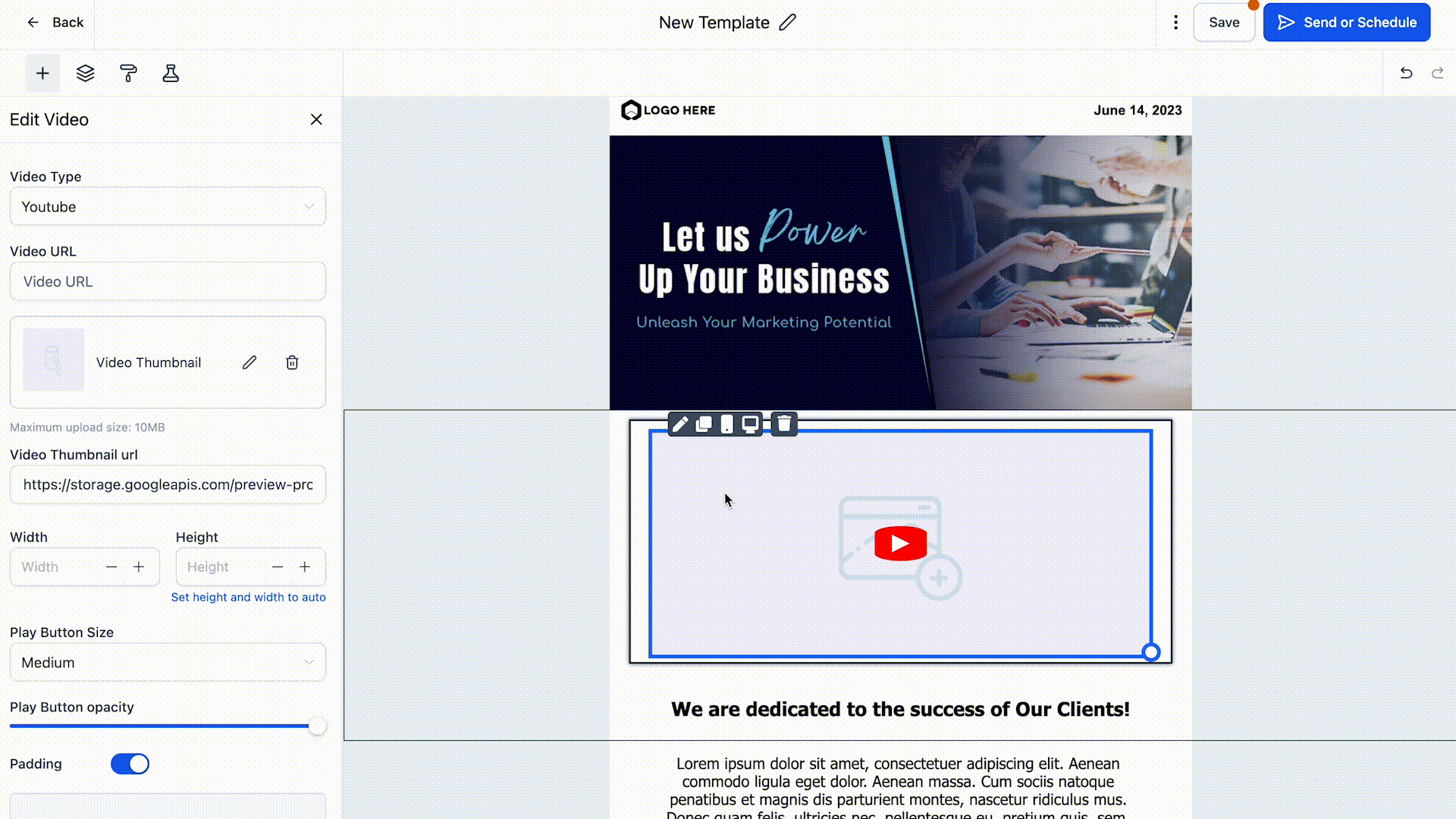Adjust the Play Button opacity slider
The height and width of the screenshot is (819, 1456).
click(317, 726)
